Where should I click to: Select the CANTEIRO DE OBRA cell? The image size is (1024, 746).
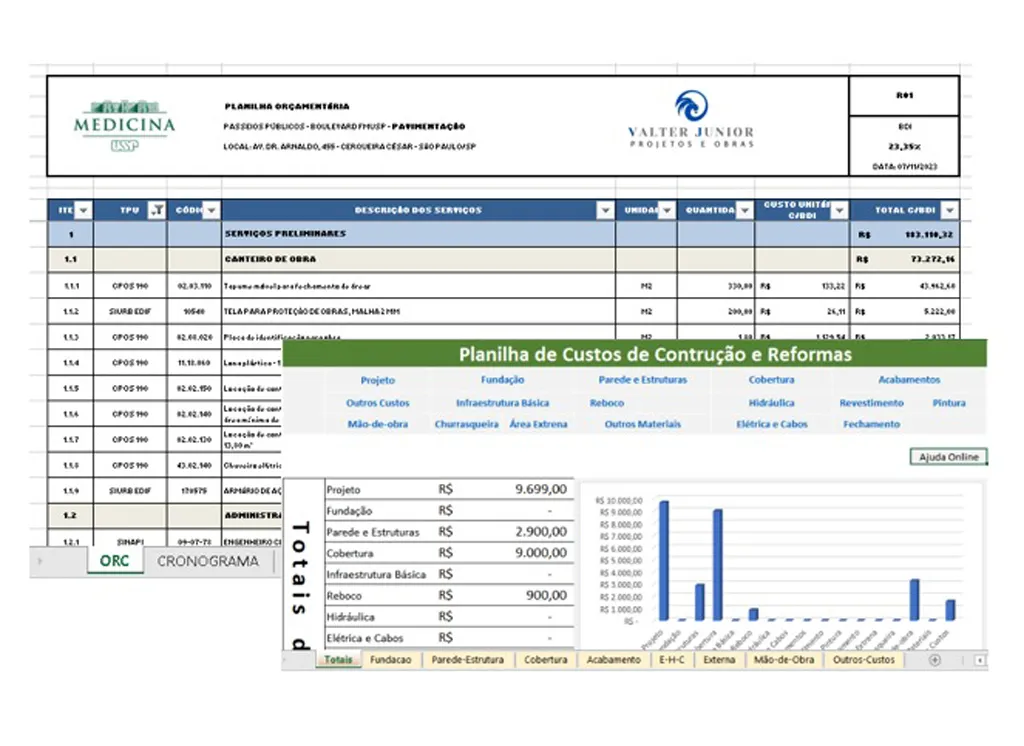(418, 259)
